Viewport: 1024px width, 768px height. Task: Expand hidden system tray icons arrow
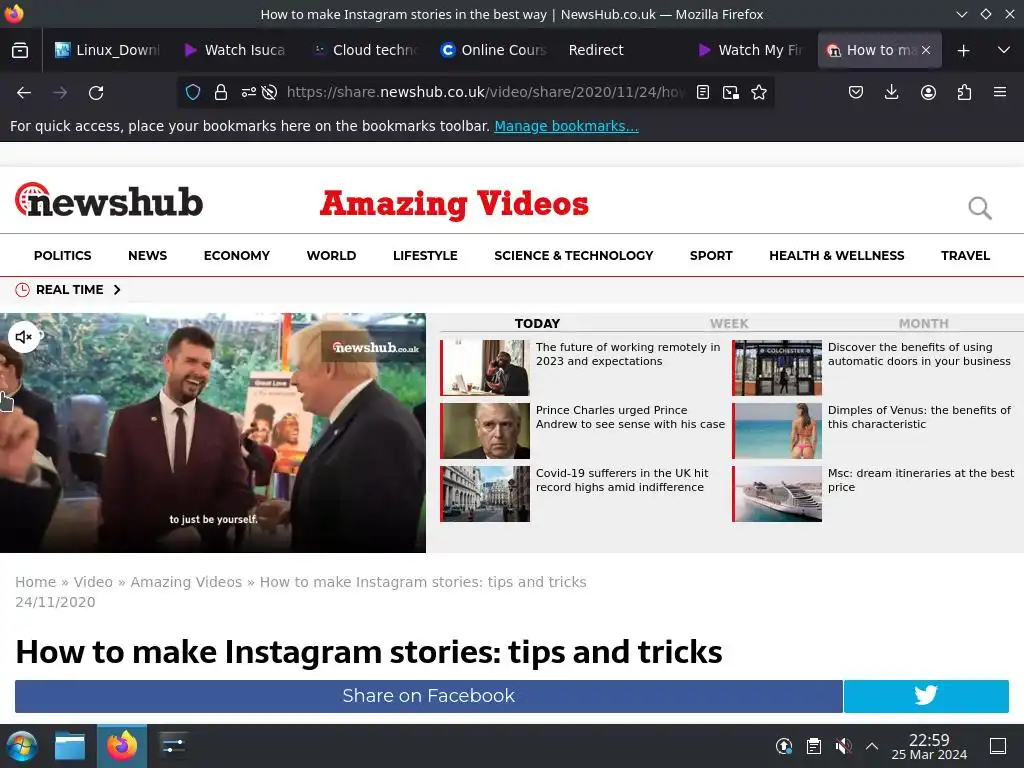tap(872, 746)
